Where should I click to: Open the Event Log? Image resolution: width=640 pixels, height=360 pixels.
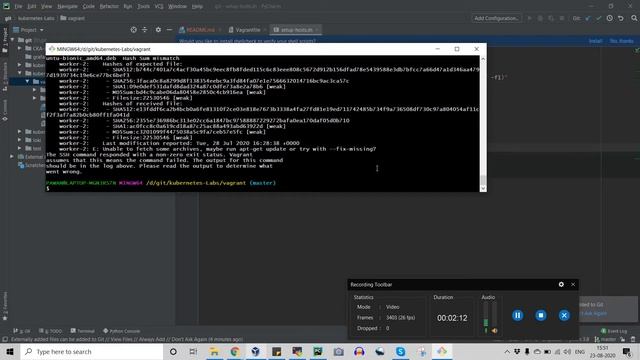pyautogui.click(x=614, y=331)
